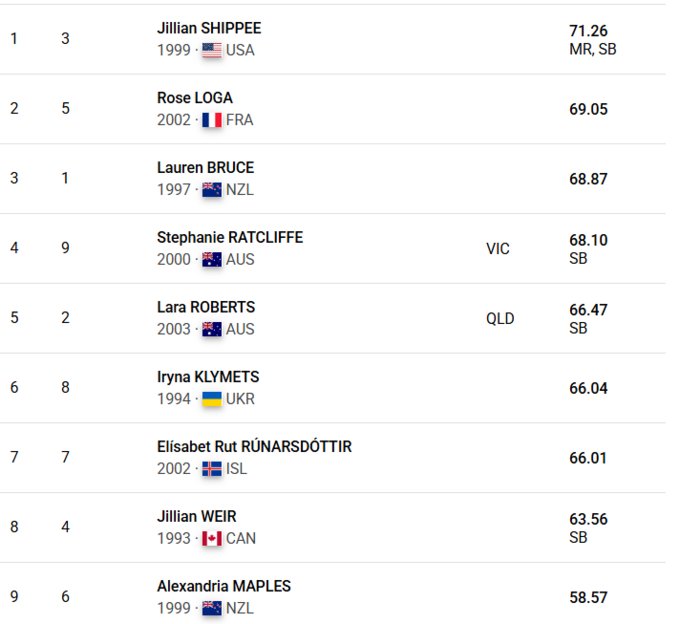Click the Icelandic flag under Elísabet Rut Rúnarsdóttir
The width and height of the screenshot is (680, 624).
(211, 469)
